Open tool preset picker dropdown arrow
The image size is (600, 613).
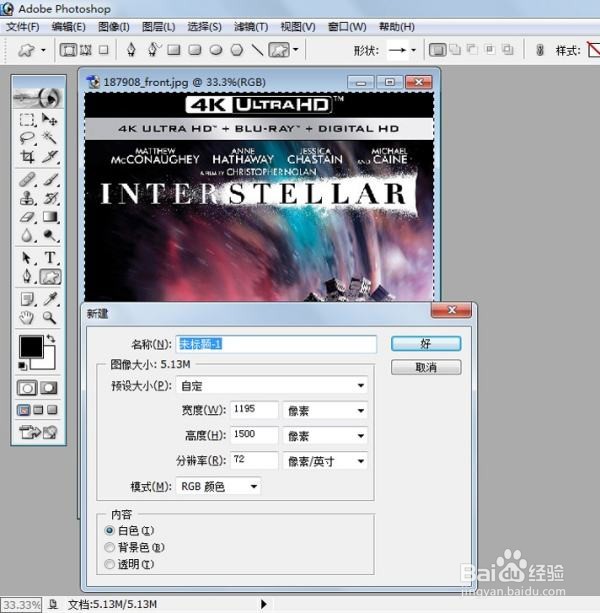[x=43, y=50]
